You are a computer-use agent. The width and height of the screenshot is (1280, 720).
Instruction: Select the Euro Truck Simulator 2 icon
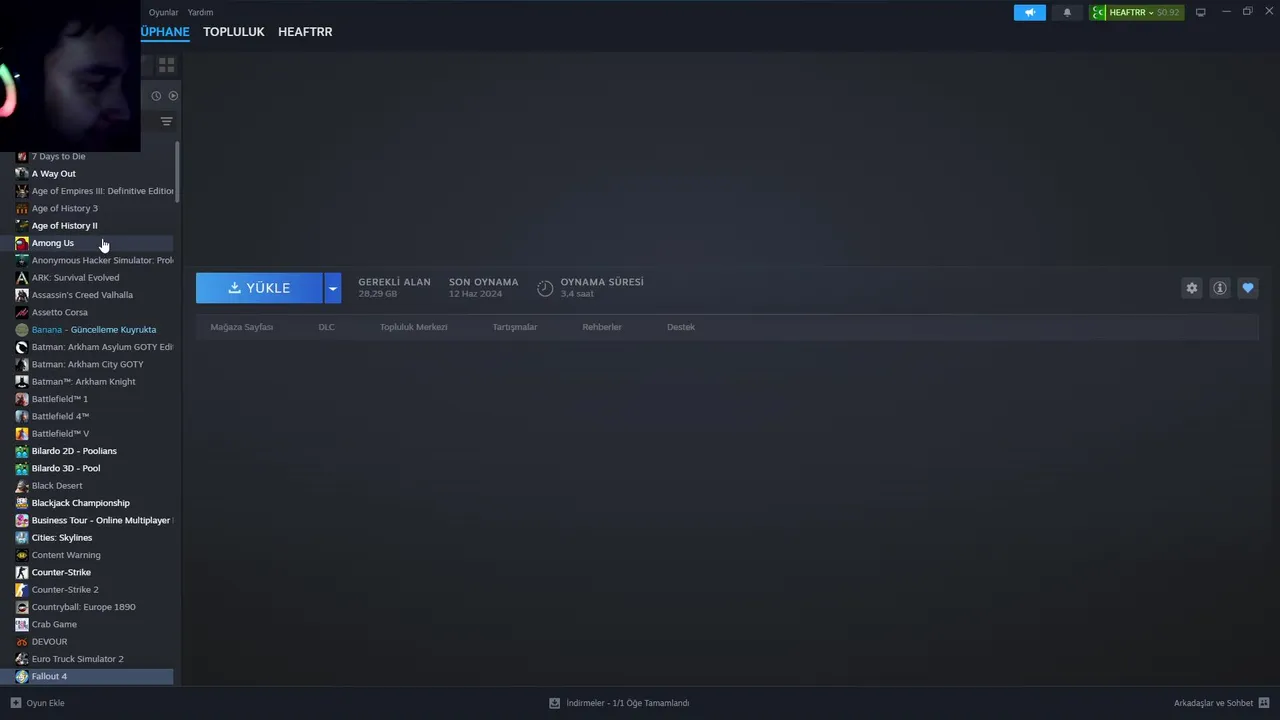pos(22,659)
